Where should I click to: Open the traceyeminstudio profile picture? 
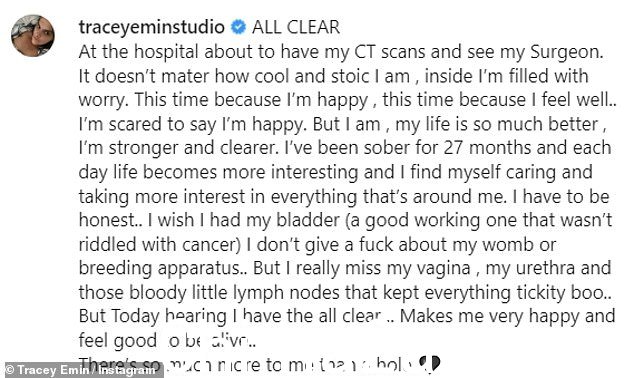click(x=32, y=36)
